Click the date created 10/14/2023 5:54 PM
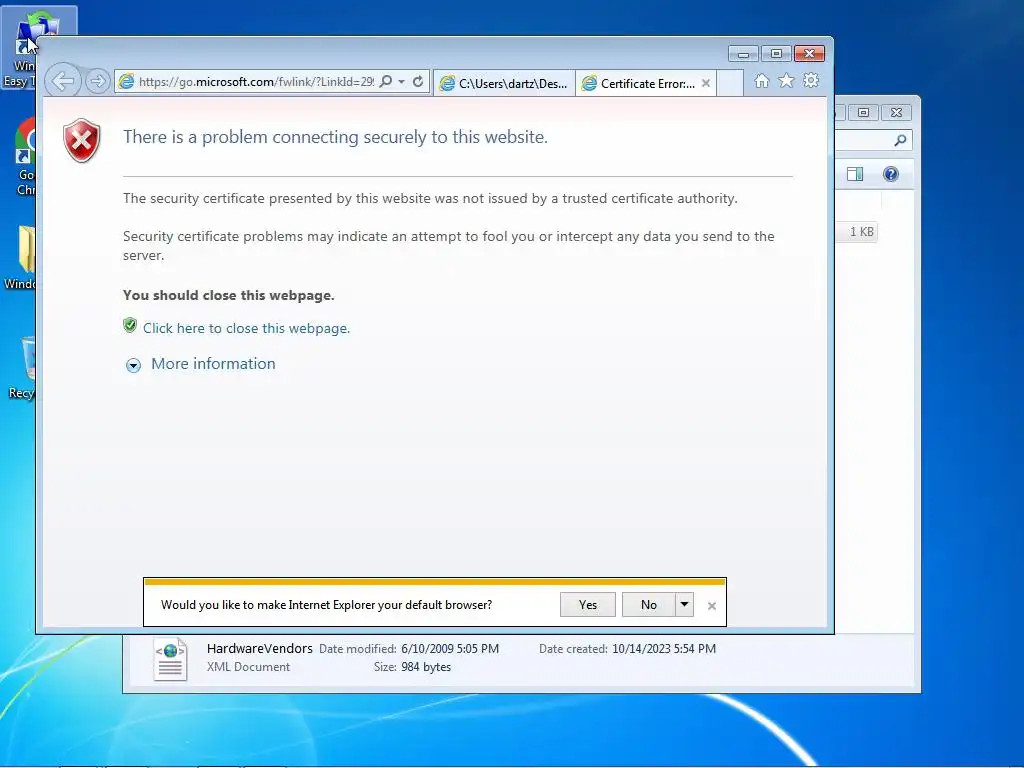Screen dimensions: 1024x768 point(664,649)
